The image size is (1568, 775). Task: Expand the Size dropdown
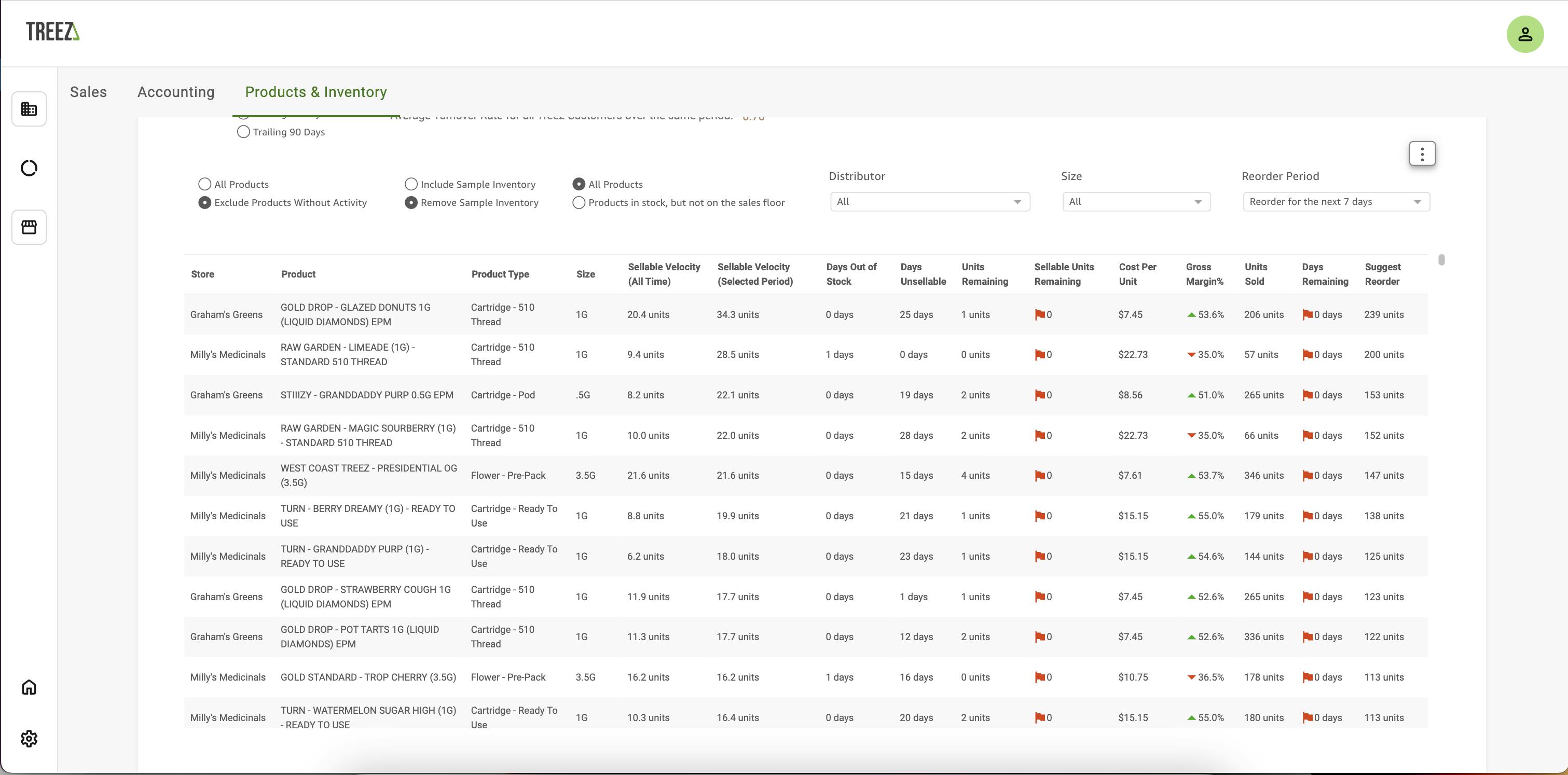[x=1136, y=202]
